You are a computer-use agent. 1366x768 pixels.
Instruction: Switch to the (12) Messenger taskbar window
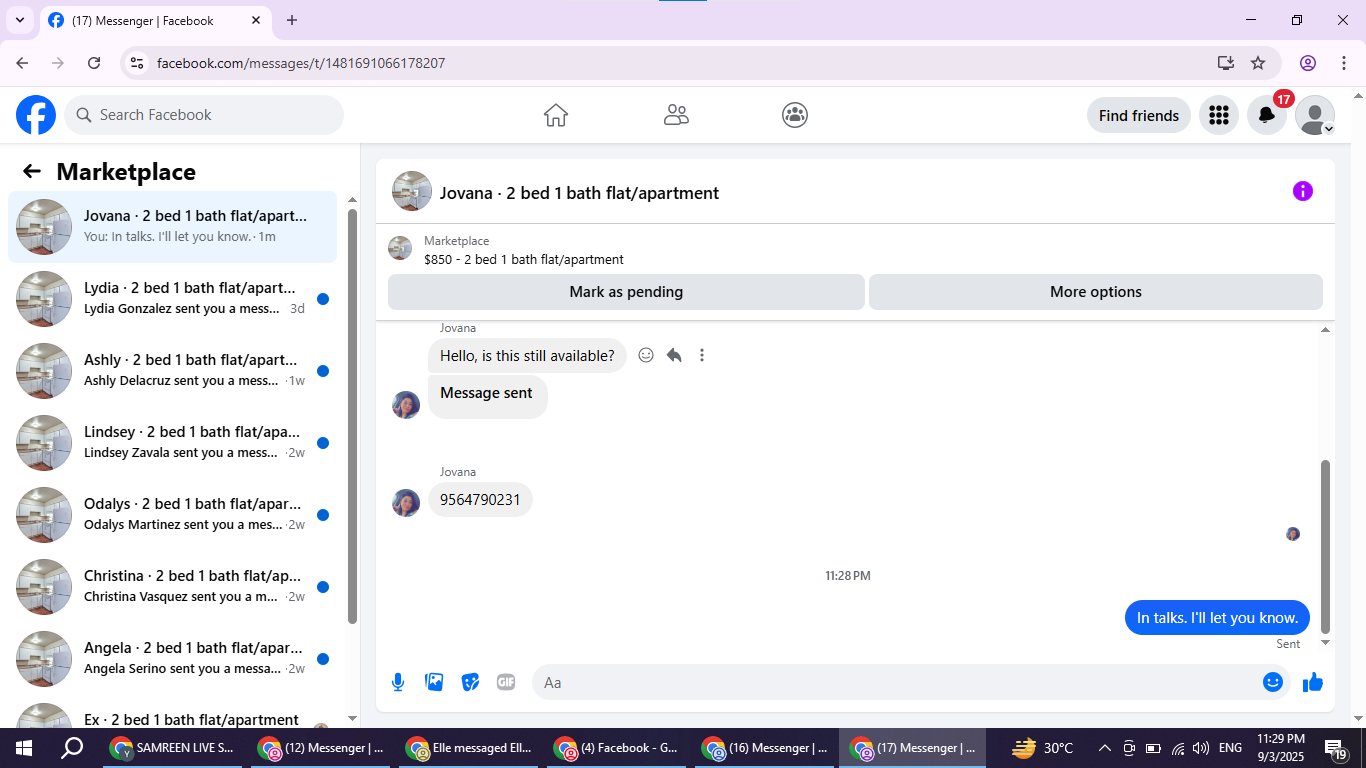click(x=321, y=748)
